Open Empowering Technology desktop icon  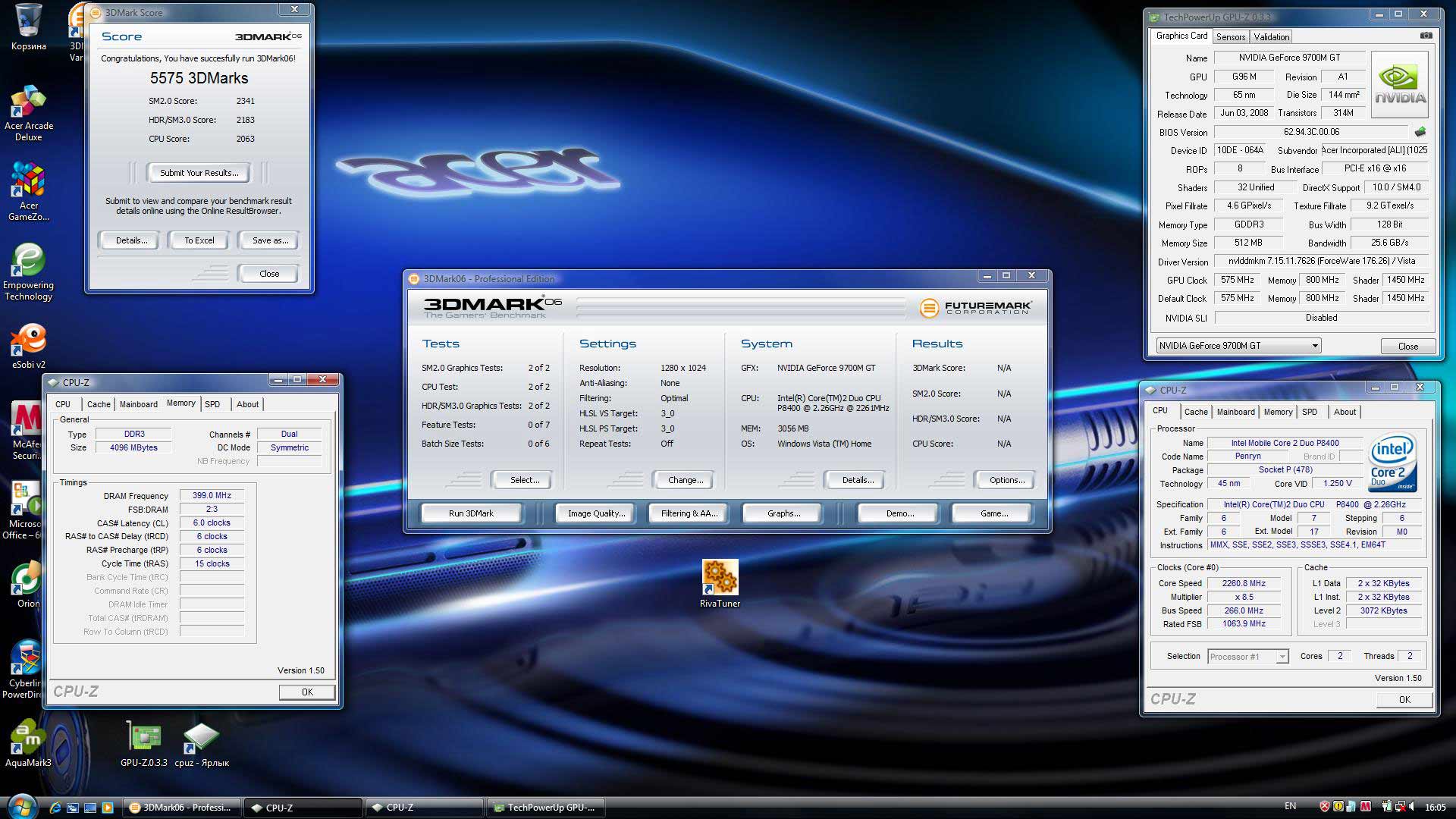click(x=29, y=272)
